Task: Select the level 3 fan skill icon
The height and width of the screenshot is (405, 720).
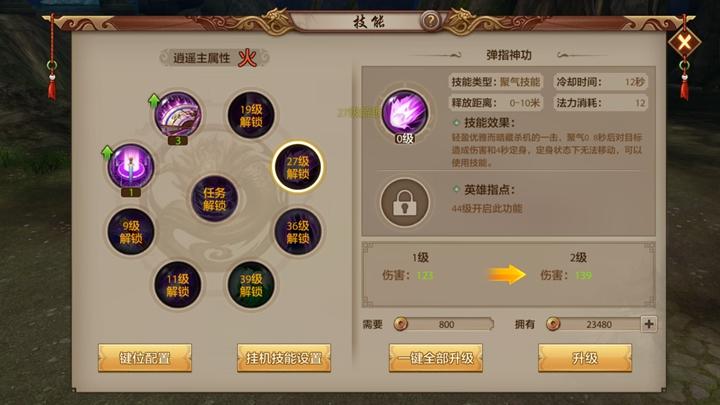Action: coord(178,114)
